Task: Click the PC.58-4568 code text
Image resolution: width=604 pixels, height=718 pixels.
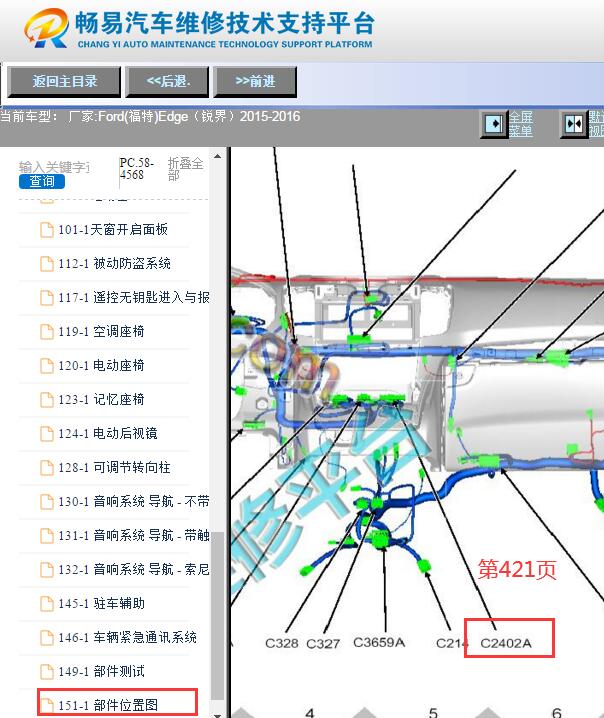Action: pyautogui.click(x=136, y=169)
